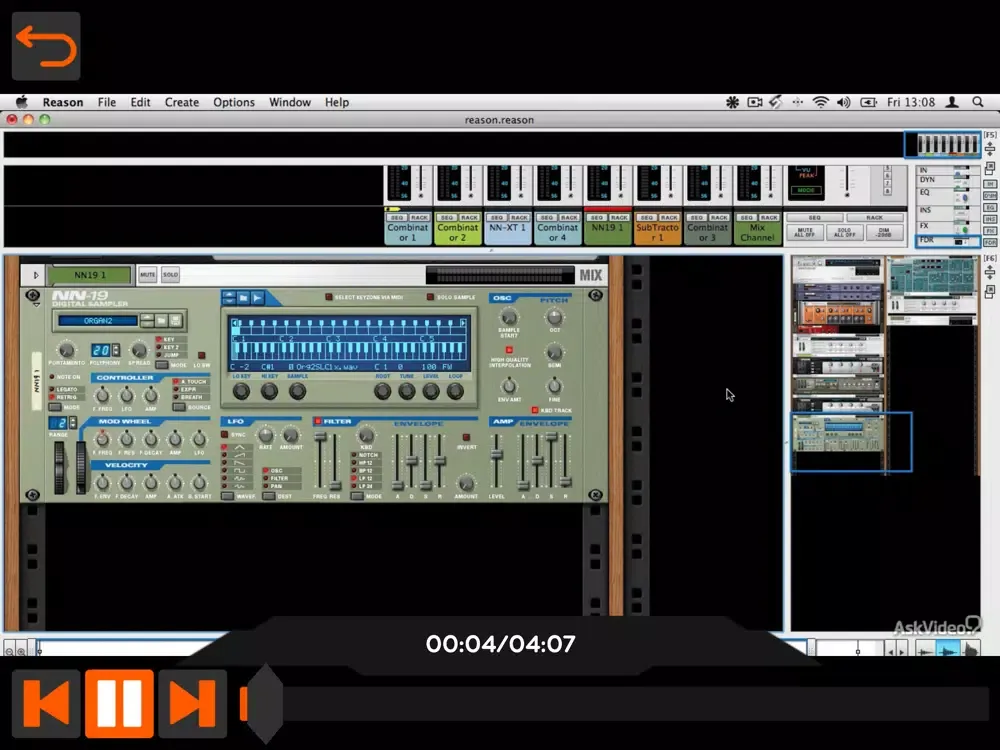The image size is (1000, 750).
Task: Open the Window menu
Action: pos(290,102)
